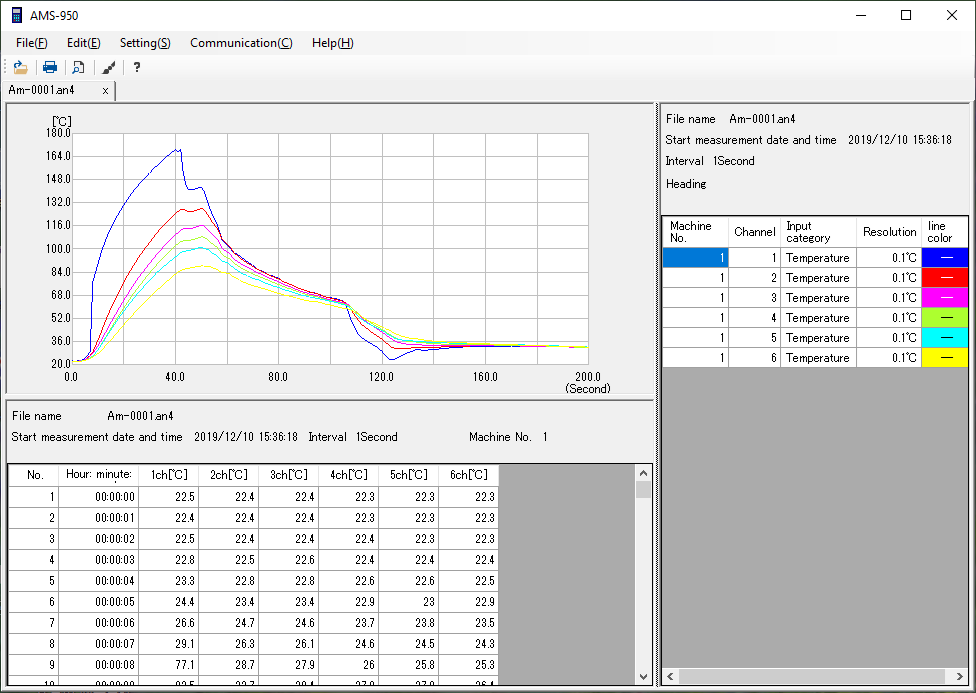The width and height of the screenshot is (976, 693).
Task: Open print preview from the toolbar
Action: [x=78, y=67]
